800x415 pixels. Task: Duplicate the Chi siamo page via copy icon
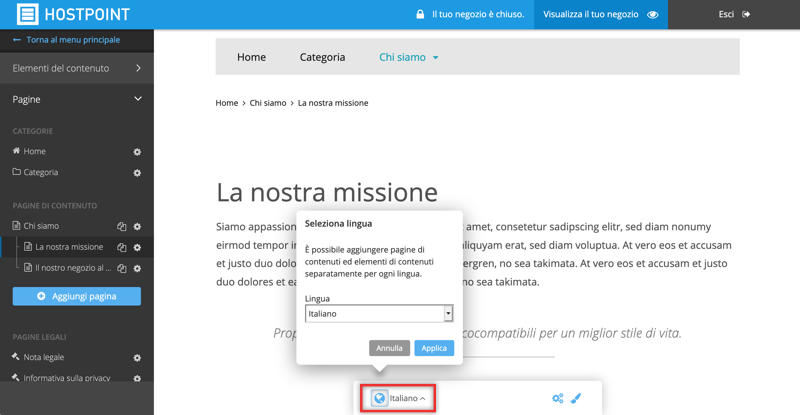pos(121,226)
